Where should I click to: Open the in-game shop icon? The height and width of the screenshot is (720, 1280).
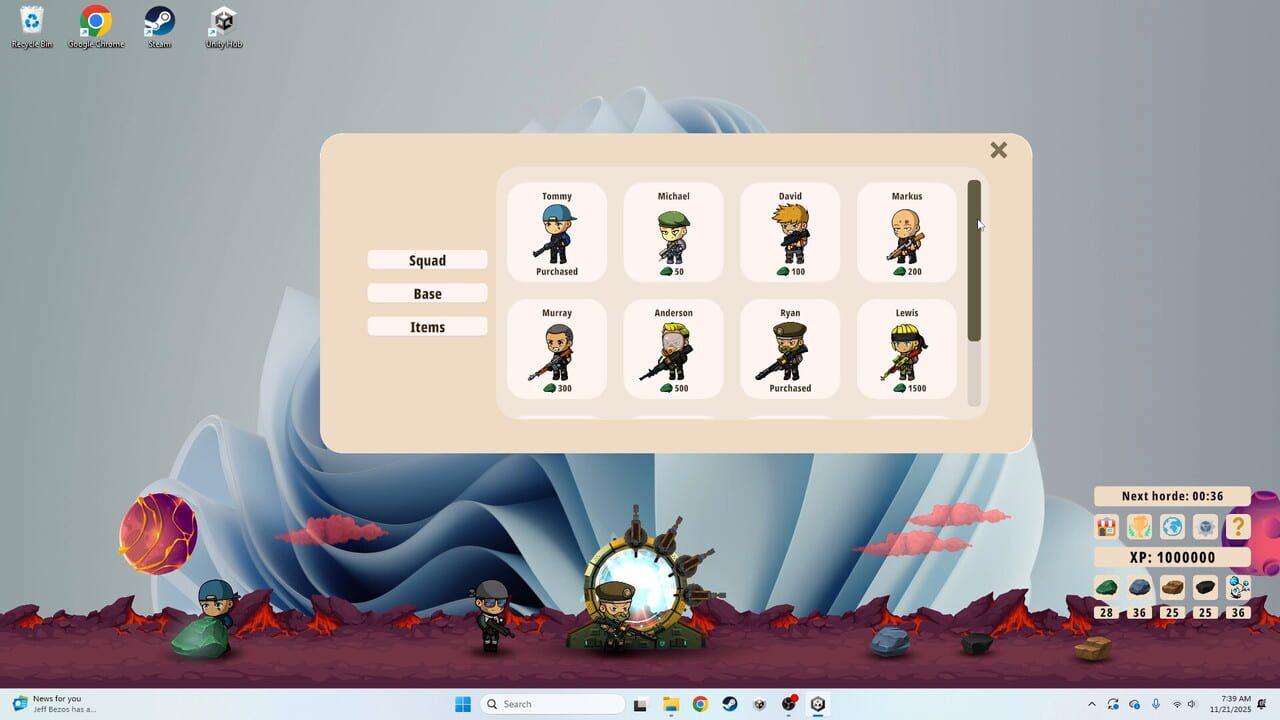click(x=1106, y=527)
